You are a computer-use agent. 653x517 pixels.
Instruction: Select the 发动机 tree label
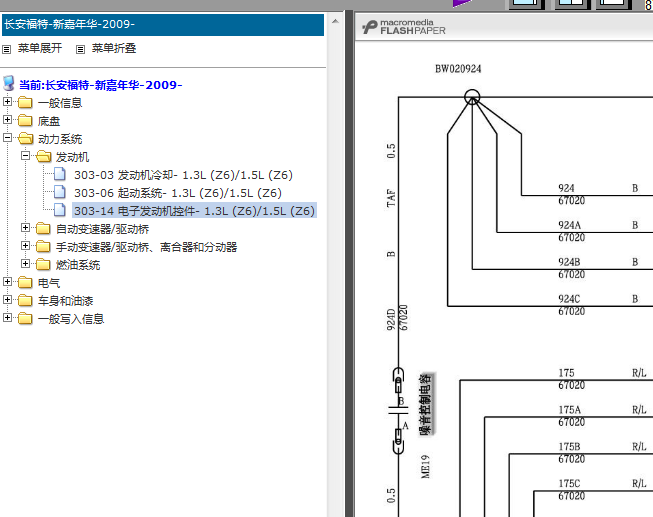72,157
